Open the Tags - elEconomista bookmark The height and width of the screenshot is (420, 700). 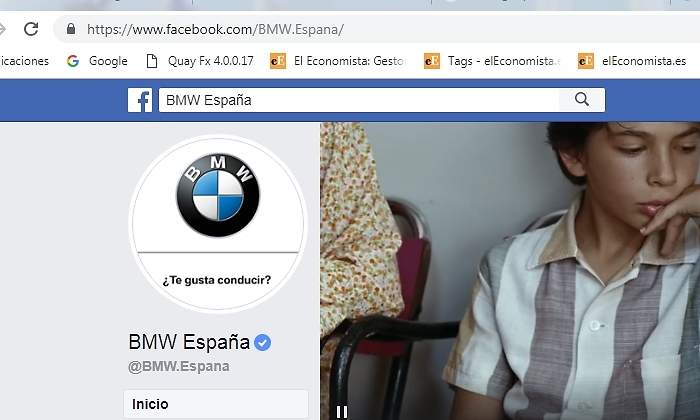(x=492, y=61)
